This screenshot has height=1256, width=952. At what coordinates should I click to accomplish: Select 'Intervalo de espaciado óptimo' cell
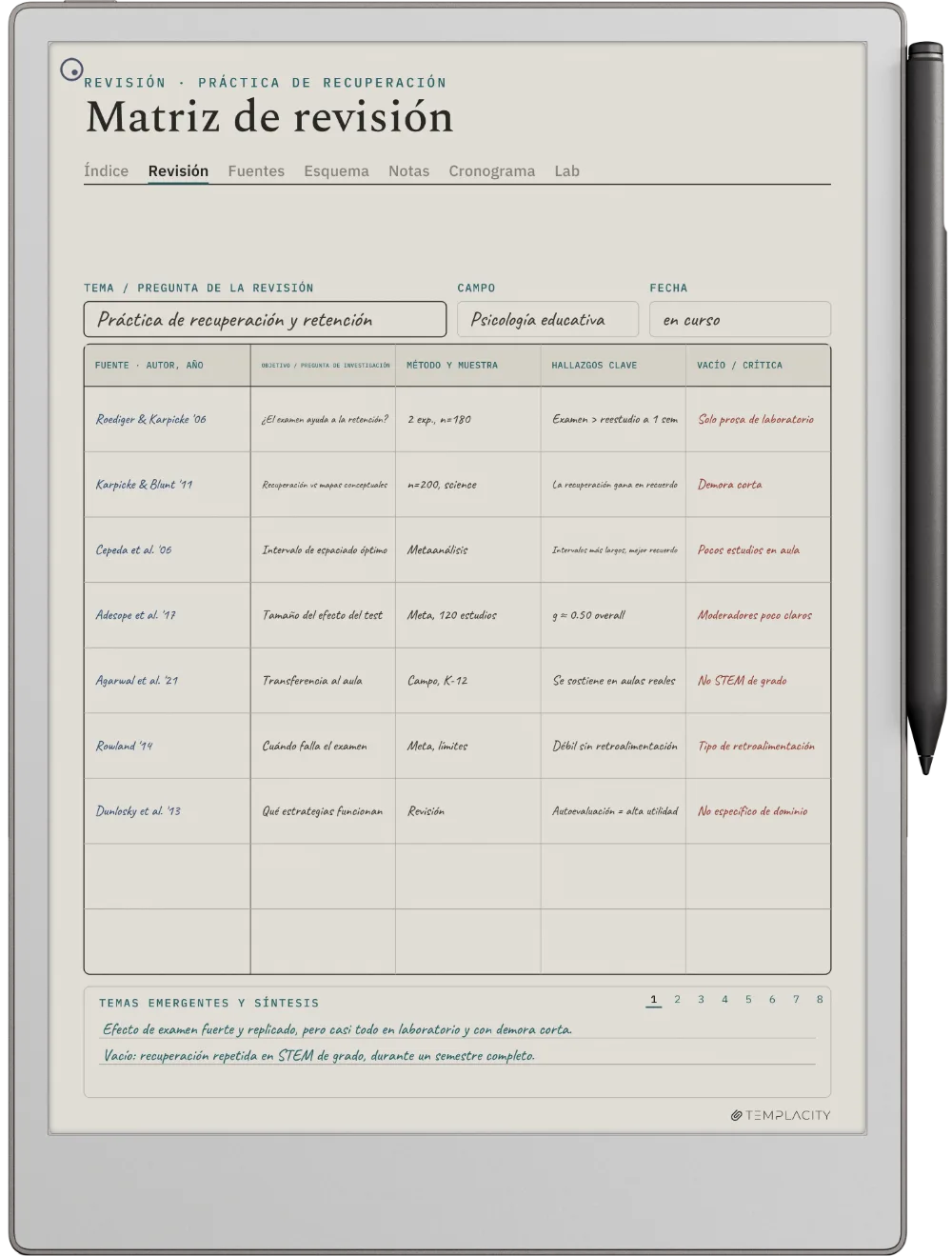click(x=324, y=549)
